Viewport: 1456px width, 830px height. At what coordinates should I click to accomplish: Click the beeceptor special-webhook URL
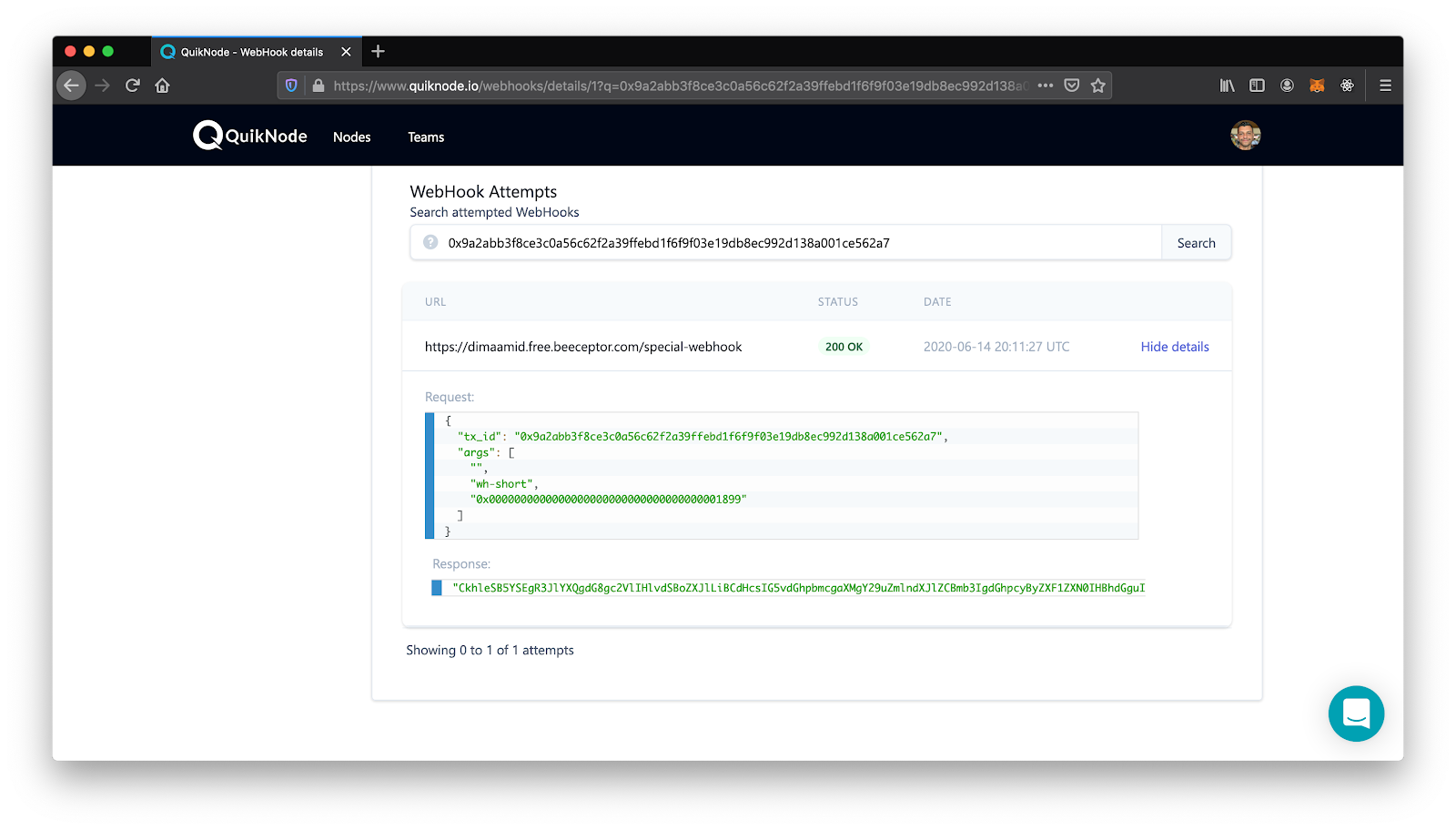pyautogui.click(x=583, y=347)
